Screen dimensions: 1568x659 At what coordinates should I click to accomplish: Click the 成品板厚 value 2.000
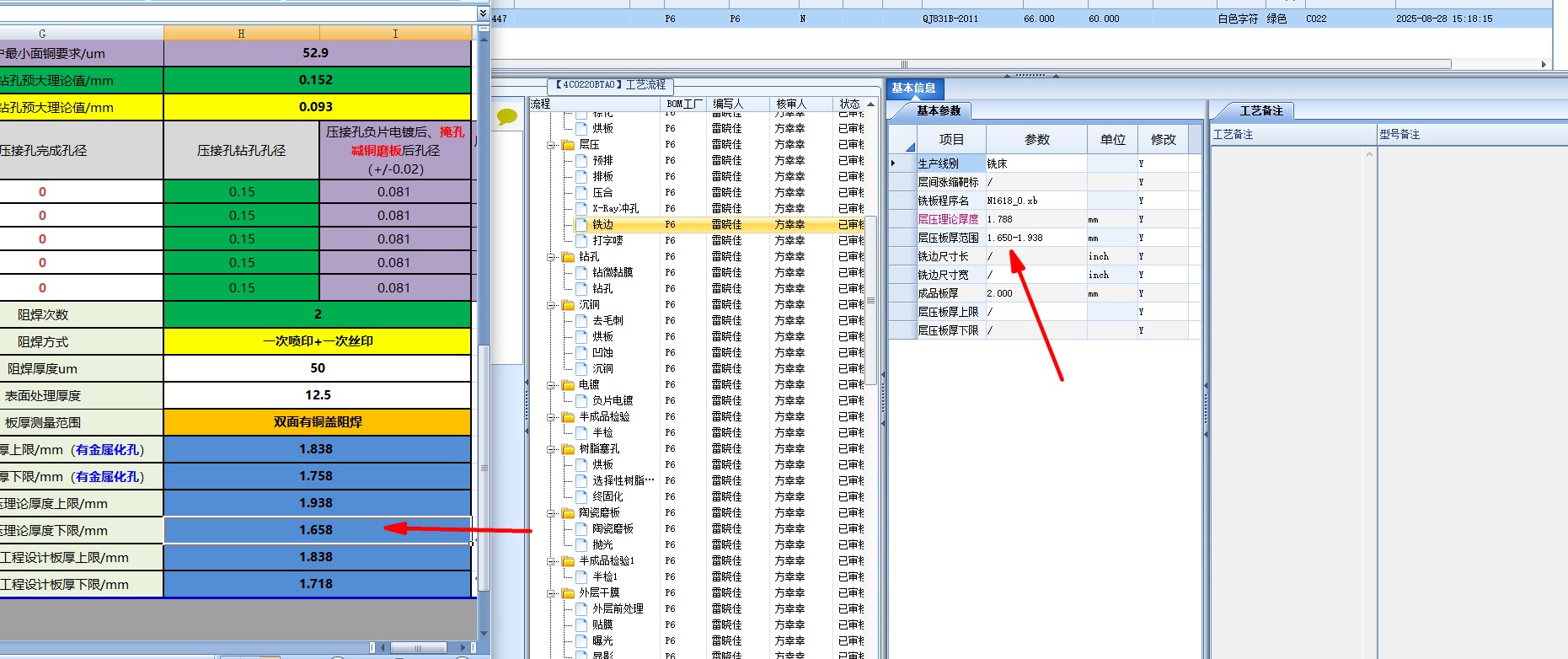1036,293
